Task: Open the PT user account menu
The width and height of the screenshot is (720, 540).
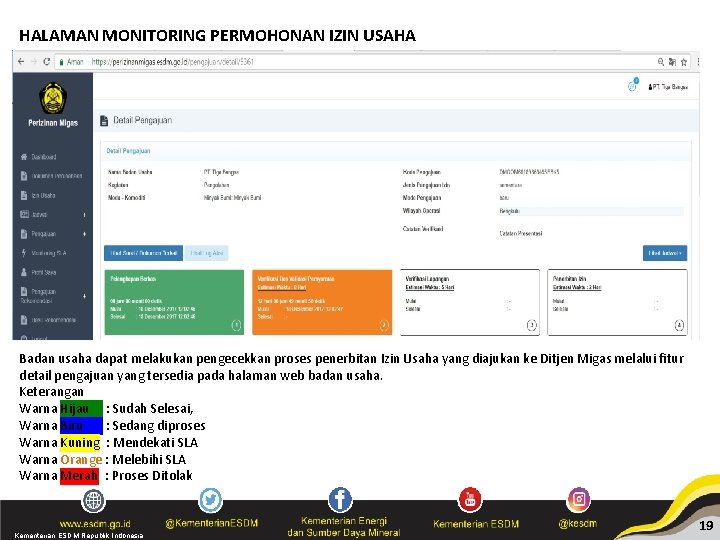Action: [668, 87]
